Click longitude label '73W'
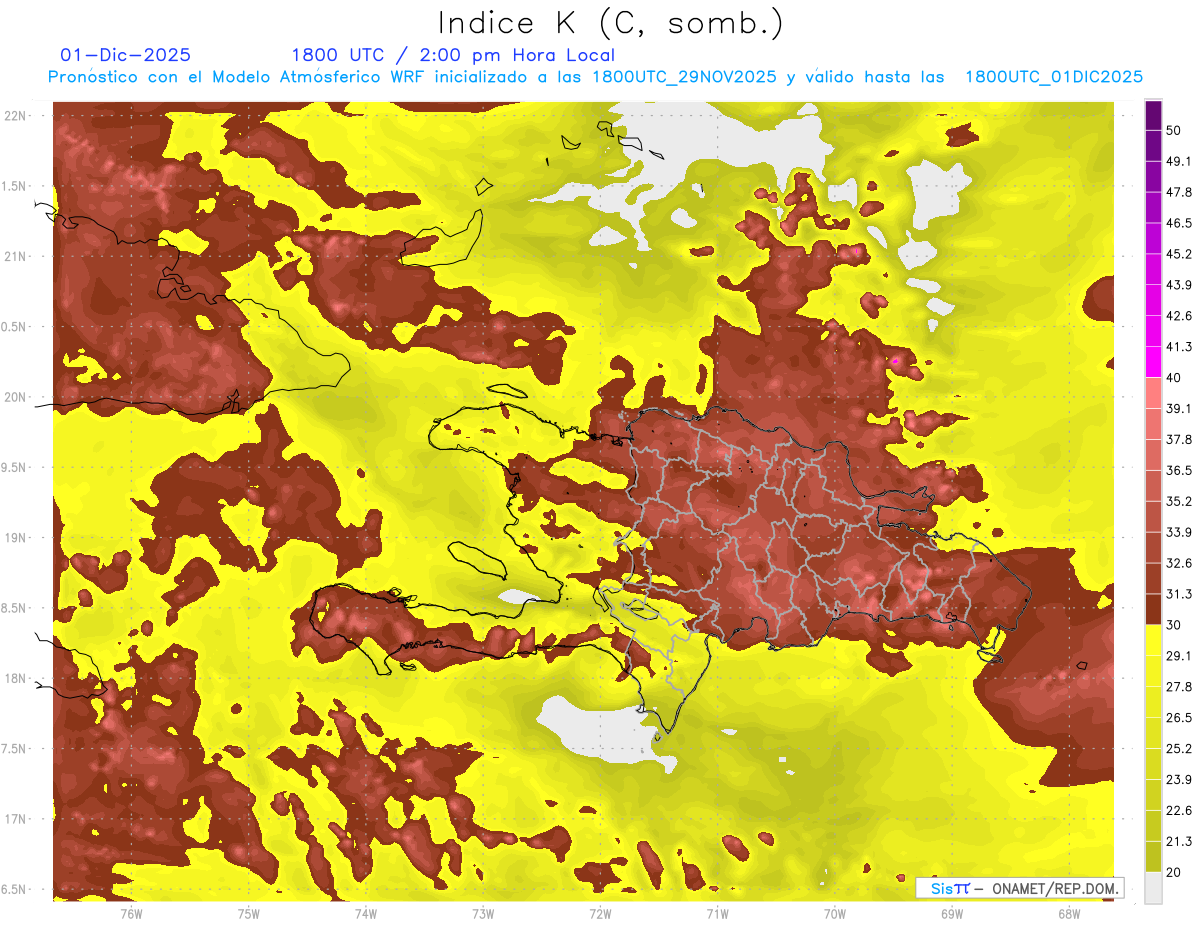This screenshot has width=1200, height=927. coord(483,913)
